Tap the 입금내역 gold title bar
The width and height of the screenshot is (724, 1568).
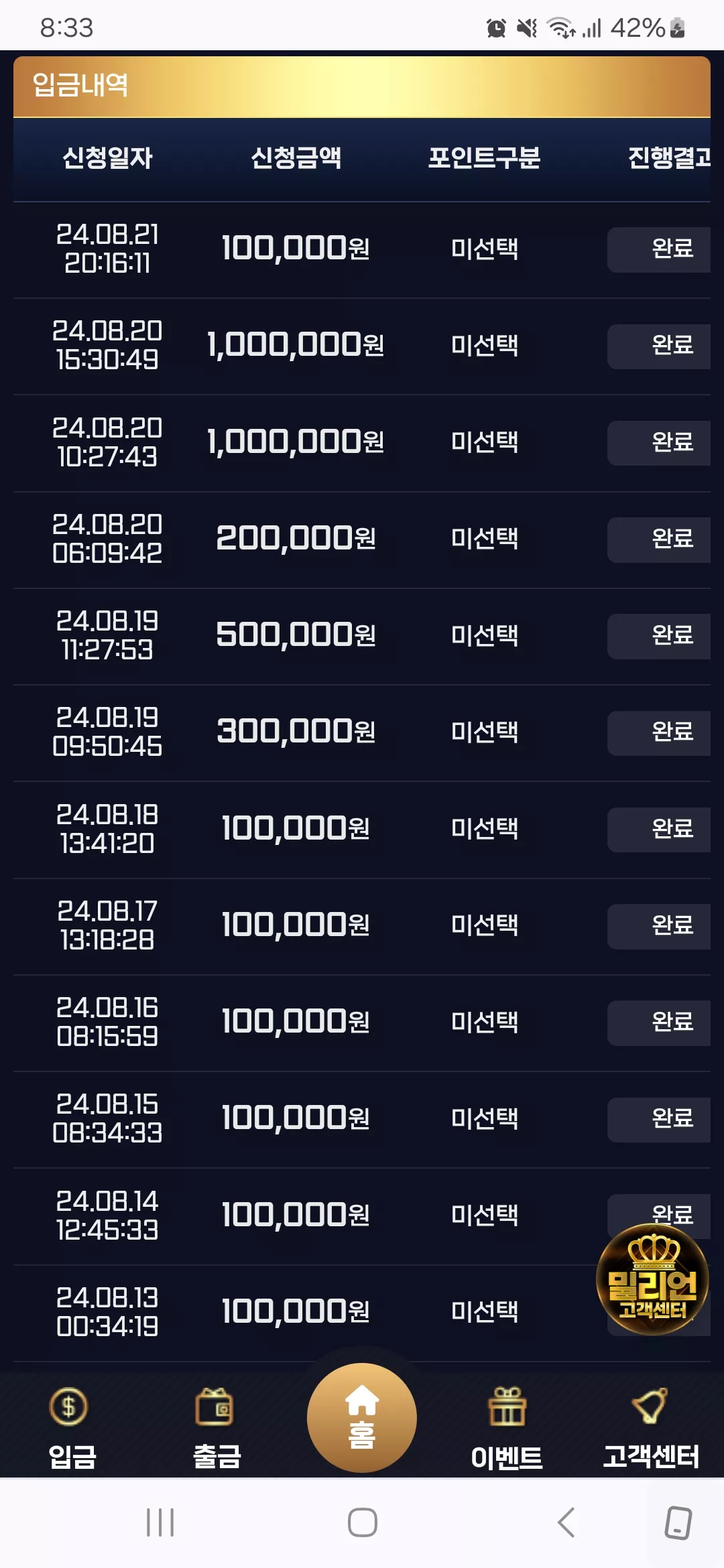tap(362, 86)
